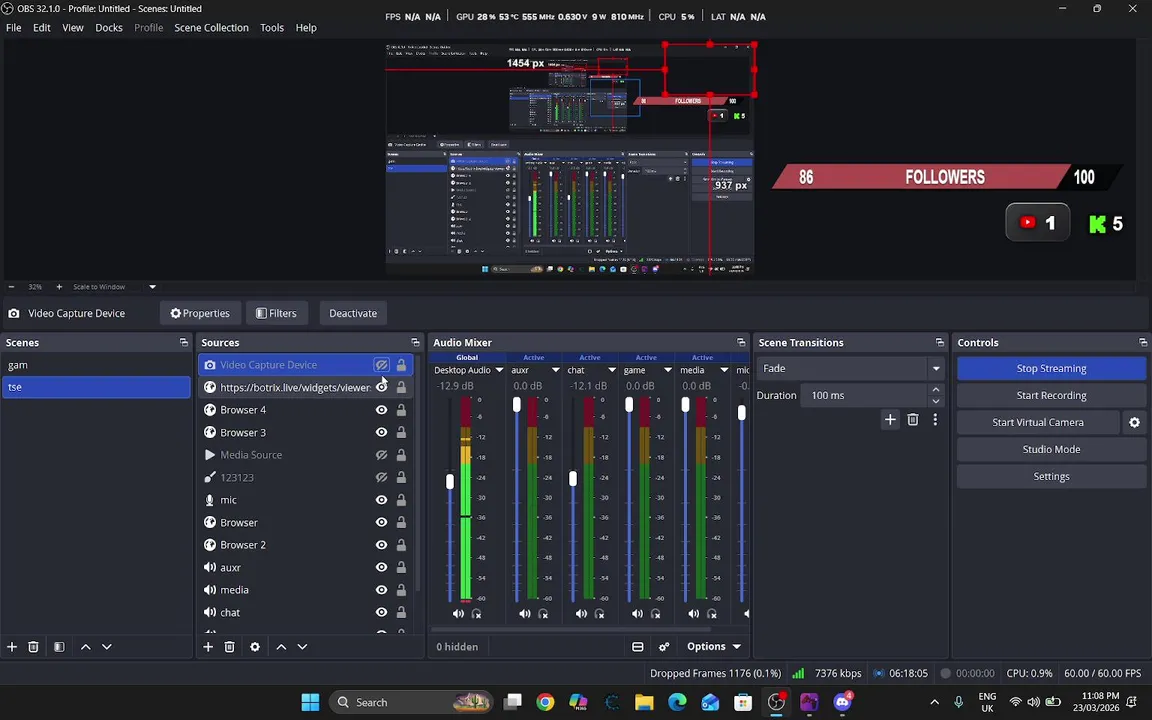Image resolution: width=1152 pixels, height=720 pixels.
Task: Open the Edit menu
Action: point(42,28)
